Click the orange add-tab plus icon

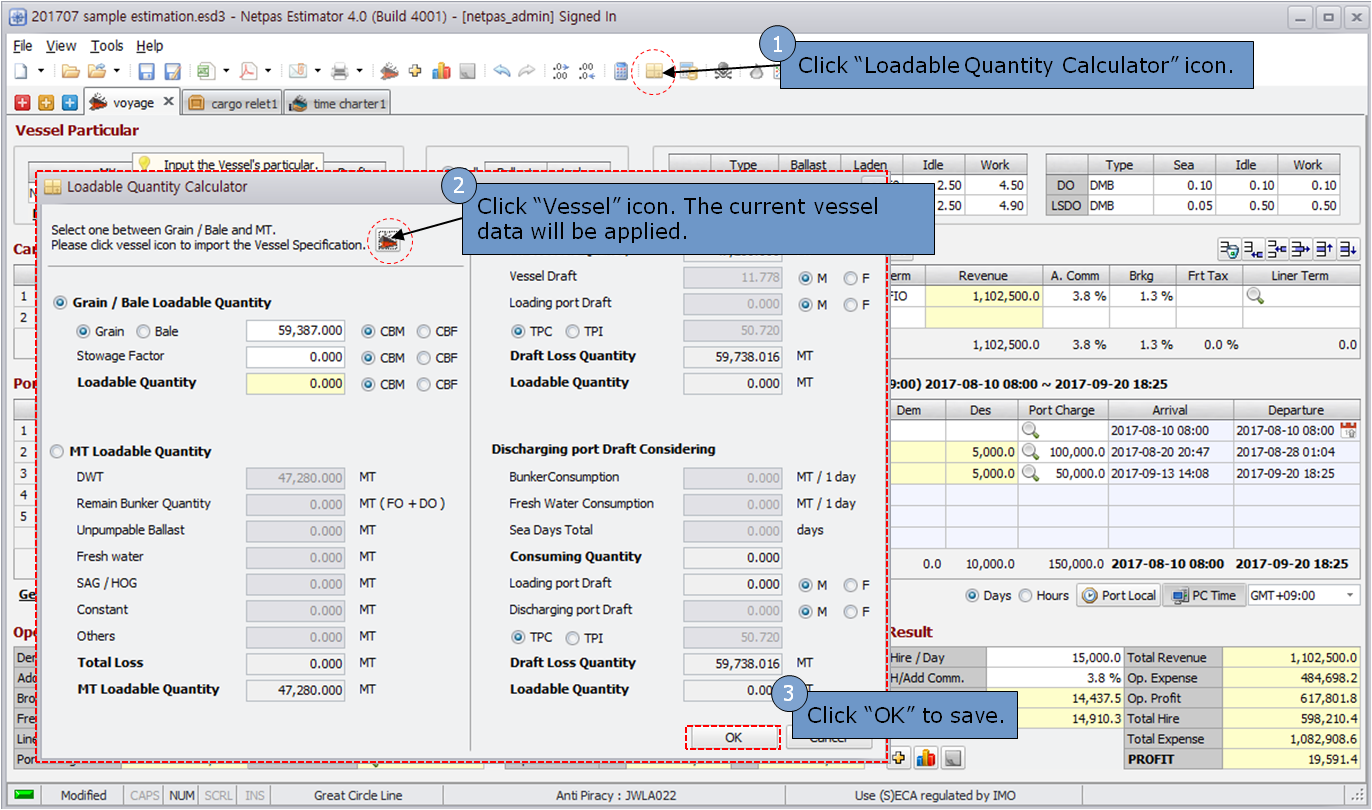(46, 103)
